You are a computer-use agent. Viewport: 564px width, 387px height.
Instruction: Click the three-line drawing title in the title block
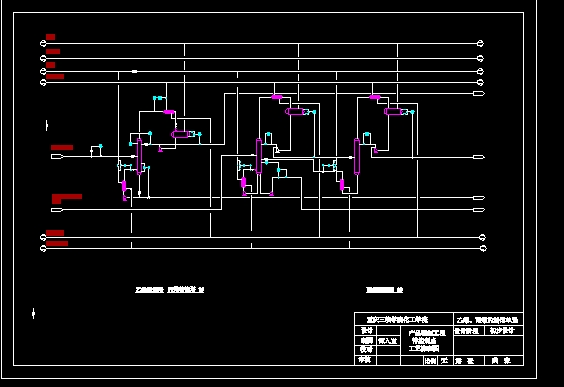pos(426,341)
